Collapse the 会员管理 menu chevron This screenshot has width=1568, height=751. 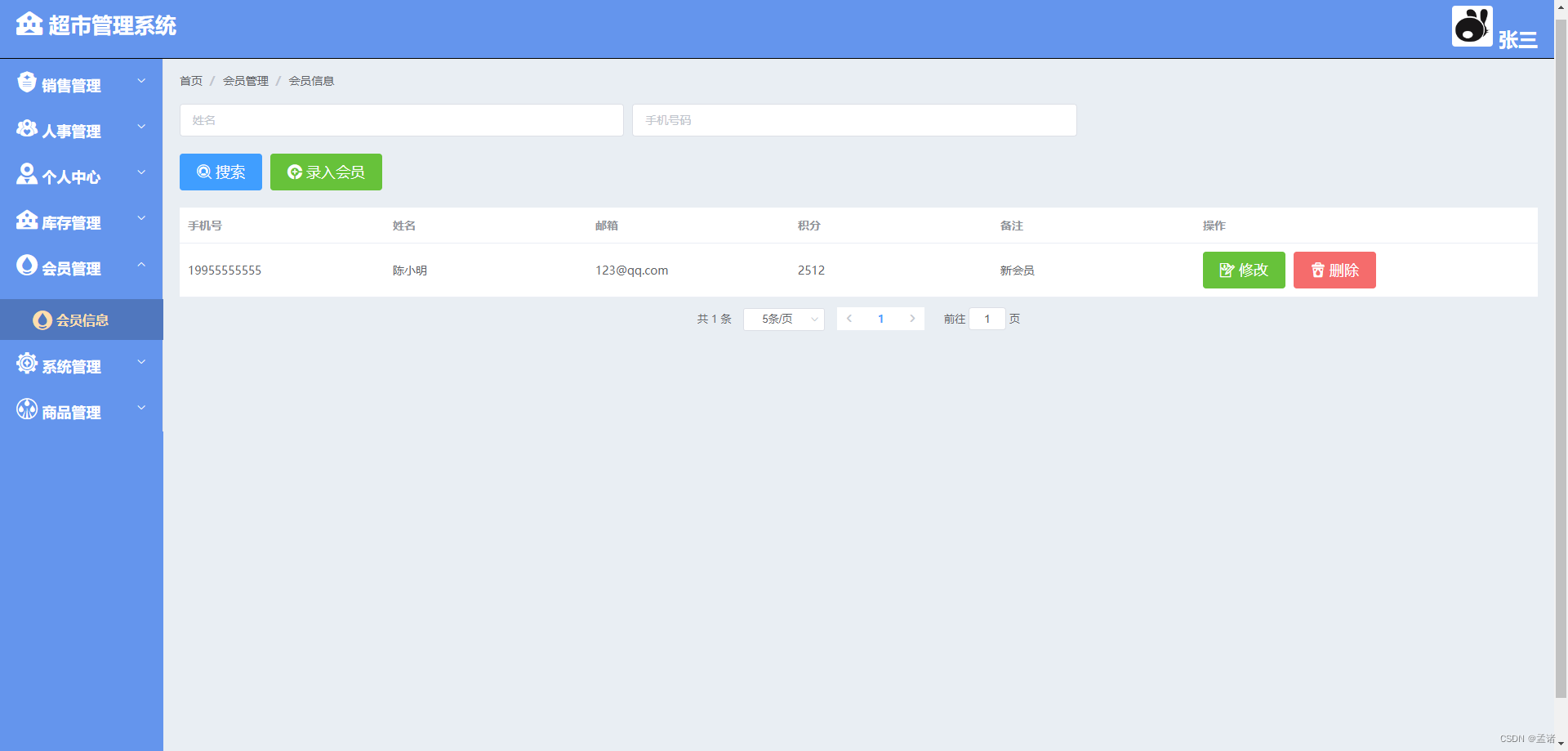pos(141,264)
